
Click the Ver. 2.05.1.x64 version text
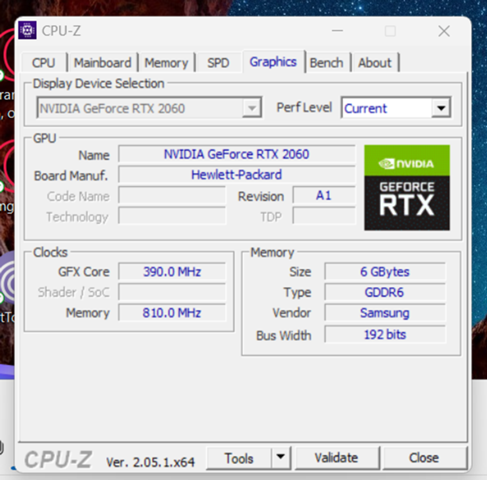(x=150, y=462)
